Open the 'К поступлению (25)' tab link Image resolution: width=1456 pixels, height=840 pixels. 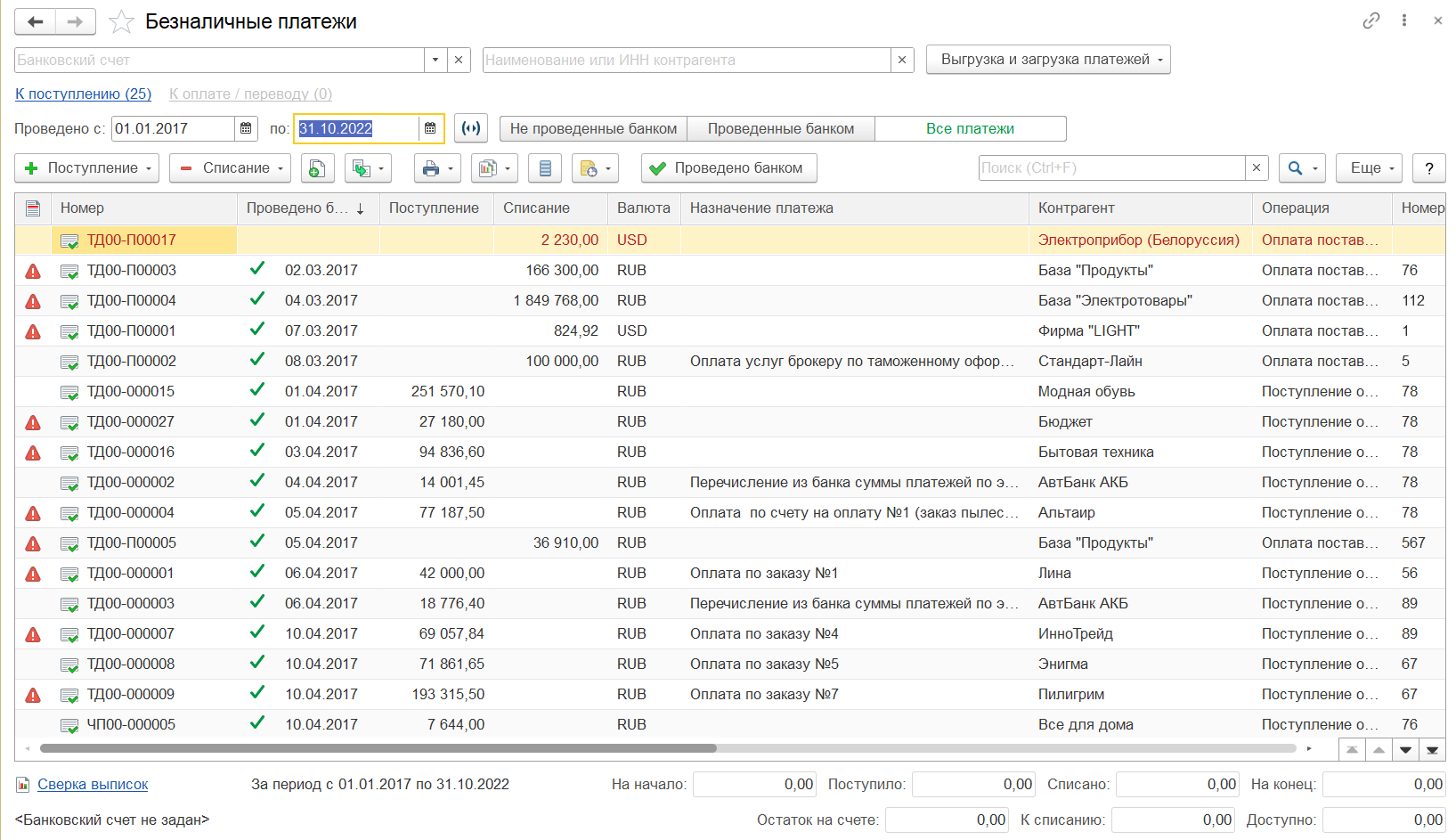[83, 94]
